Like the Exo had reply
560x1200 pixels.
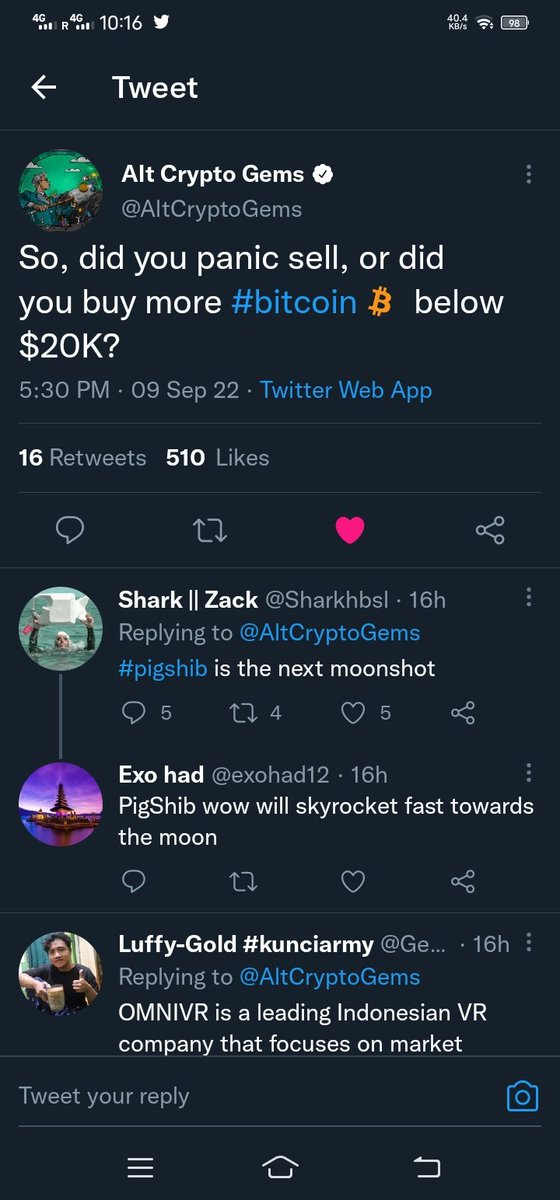[x=352, y=881]
